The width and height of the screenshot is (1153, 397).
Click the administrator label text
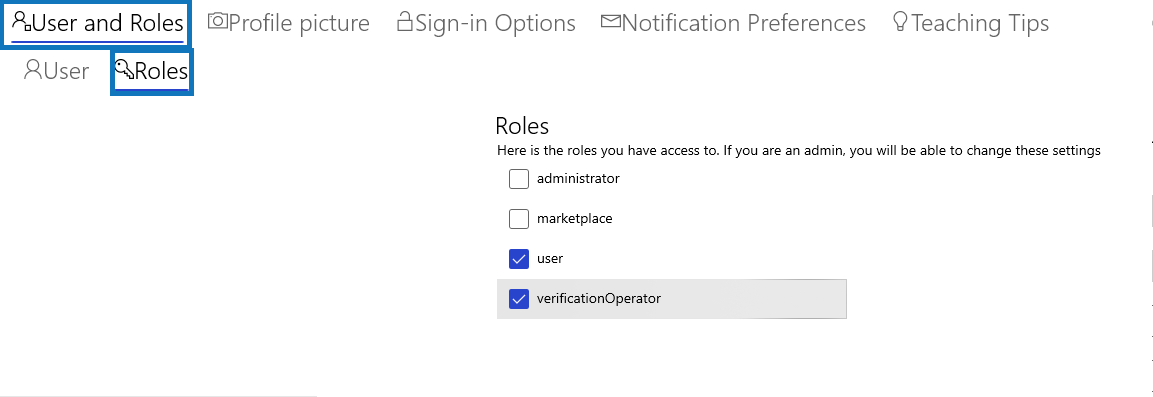coord(578,178)
